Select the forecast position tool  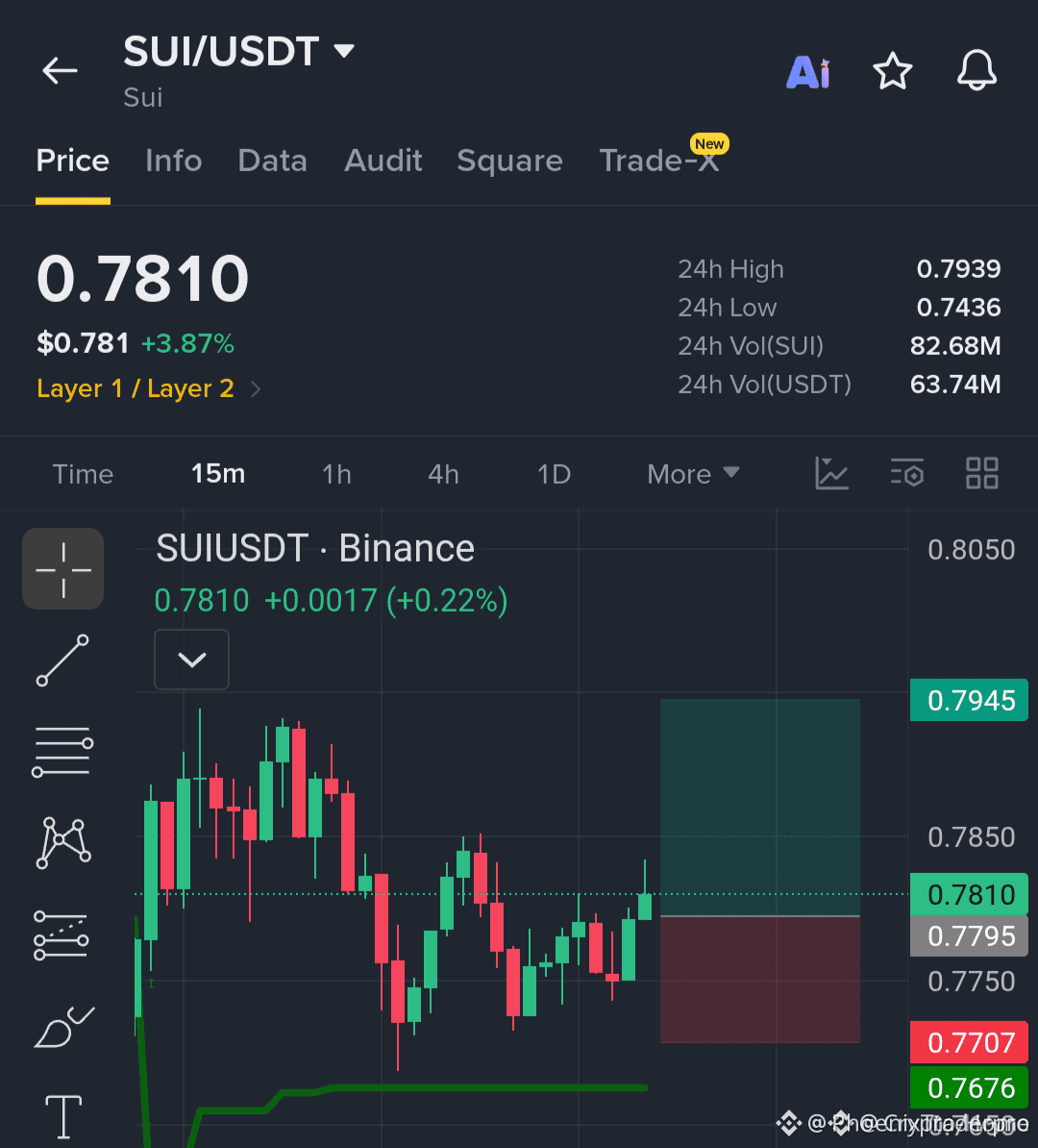point(62,935)
